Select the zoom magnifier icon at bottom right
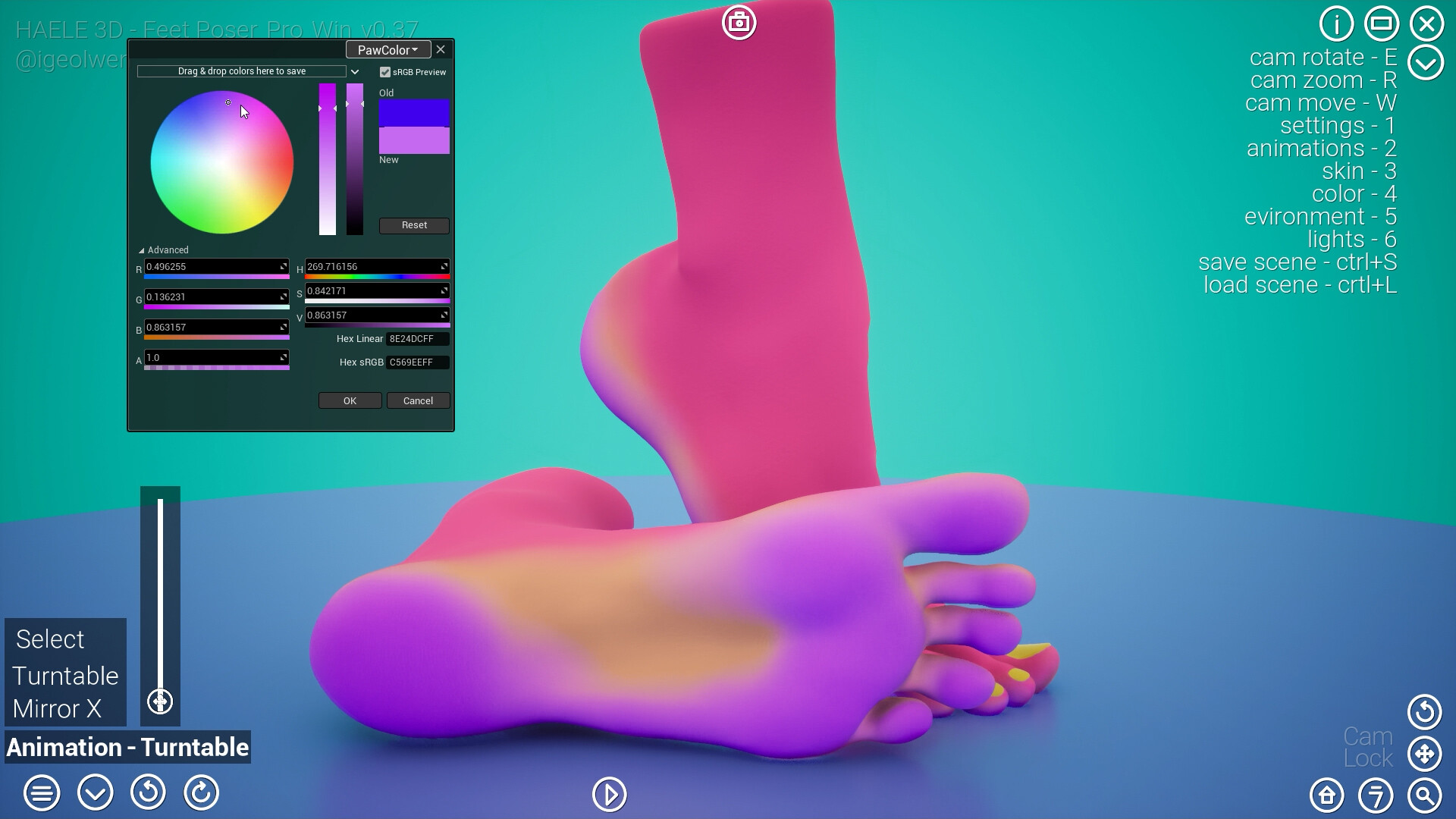The width and height of the screenshot is (1456, 819). [1424, 796]
